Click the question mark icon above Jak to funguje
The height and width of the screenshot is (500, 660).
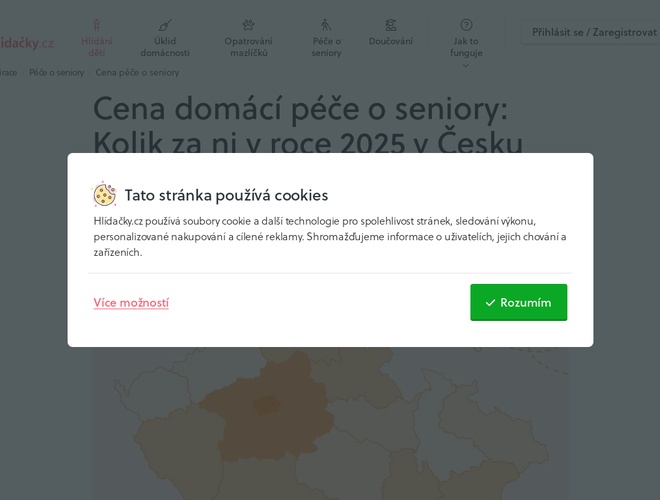[466, 25]
